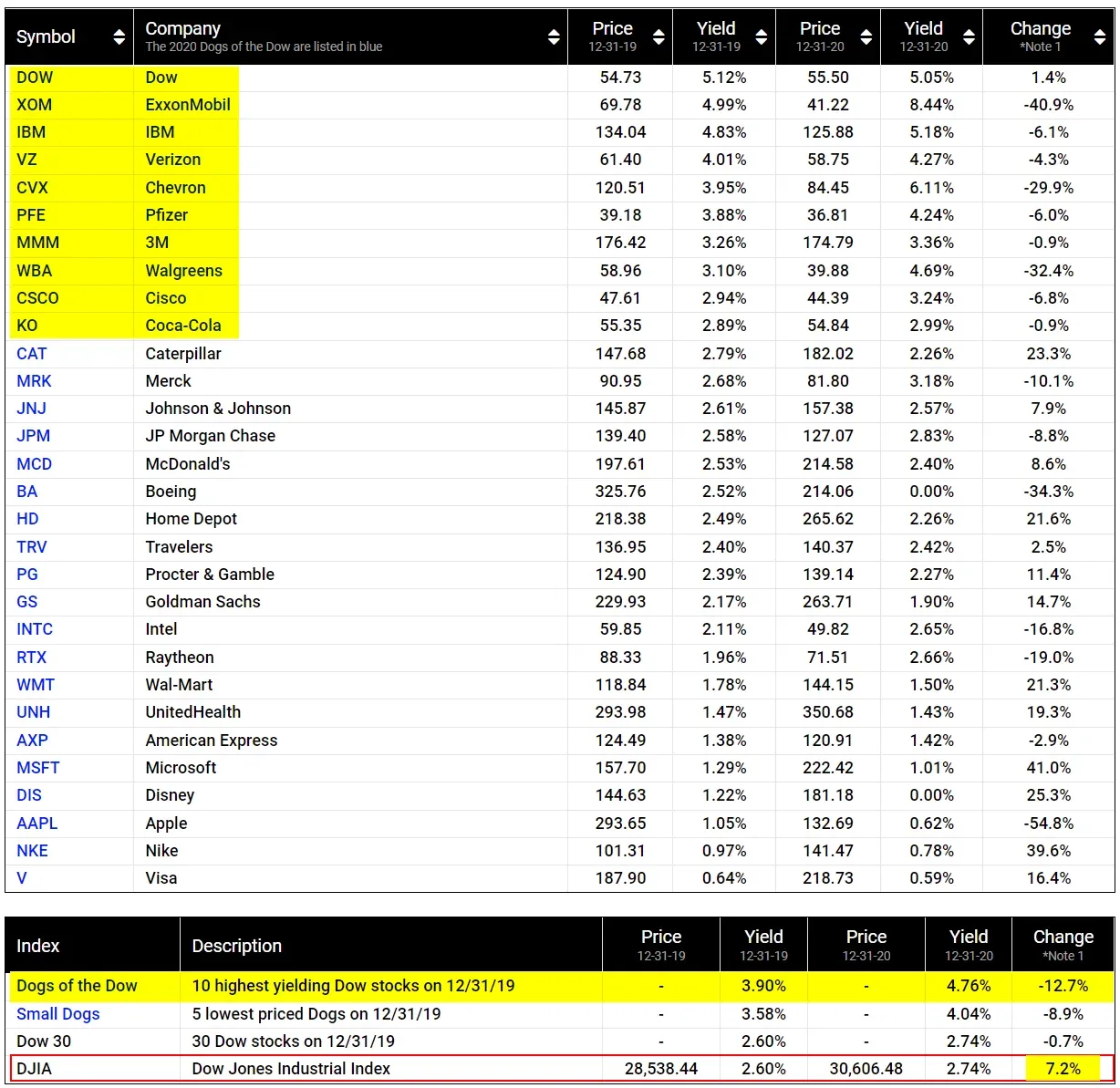The height and width of the screenshot is (1088, 1120).
Task: Open the INTC ticker link
Action: click(x=35, y=629)
